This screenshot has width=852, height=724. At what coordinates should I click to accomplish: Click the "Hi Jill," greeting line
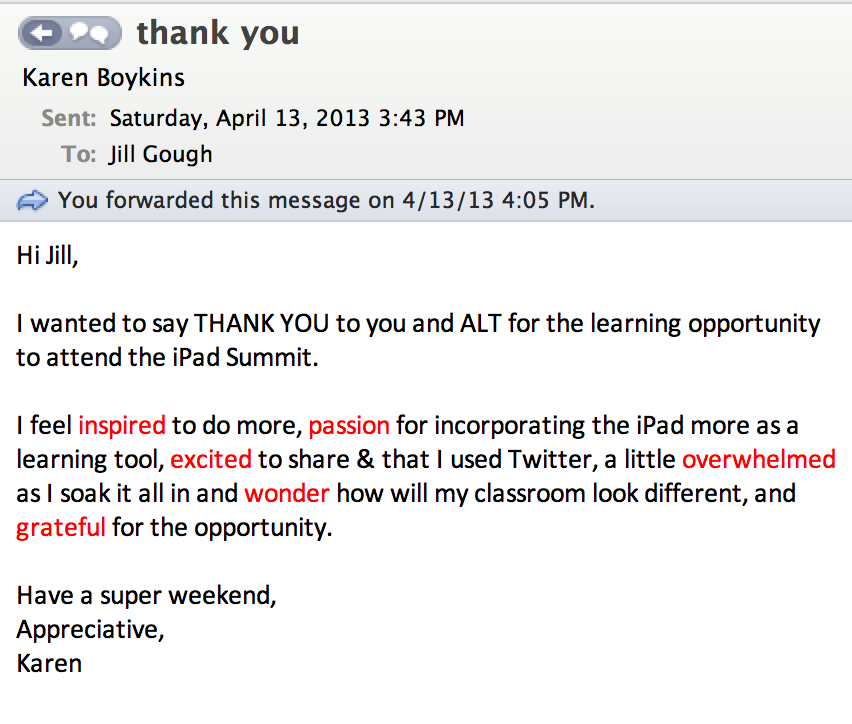coord(47,255)
